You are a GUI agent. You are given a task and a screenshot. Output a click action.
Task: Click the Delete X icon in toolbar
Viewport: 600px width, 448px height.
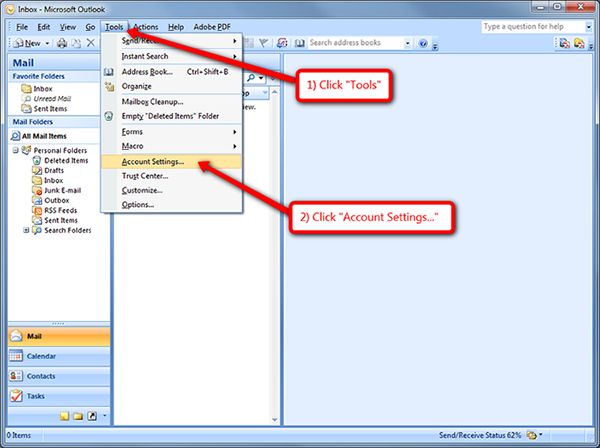pyautogui.click(x=90, y=43)
